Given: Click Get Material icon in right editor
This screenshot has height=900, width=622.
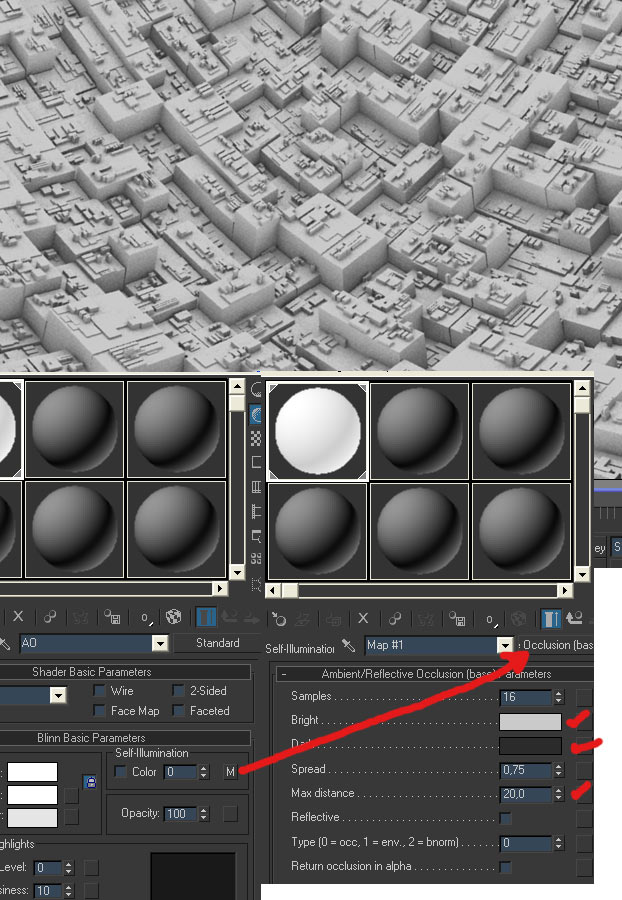Looking at the screenshot, I should point(279,618).
